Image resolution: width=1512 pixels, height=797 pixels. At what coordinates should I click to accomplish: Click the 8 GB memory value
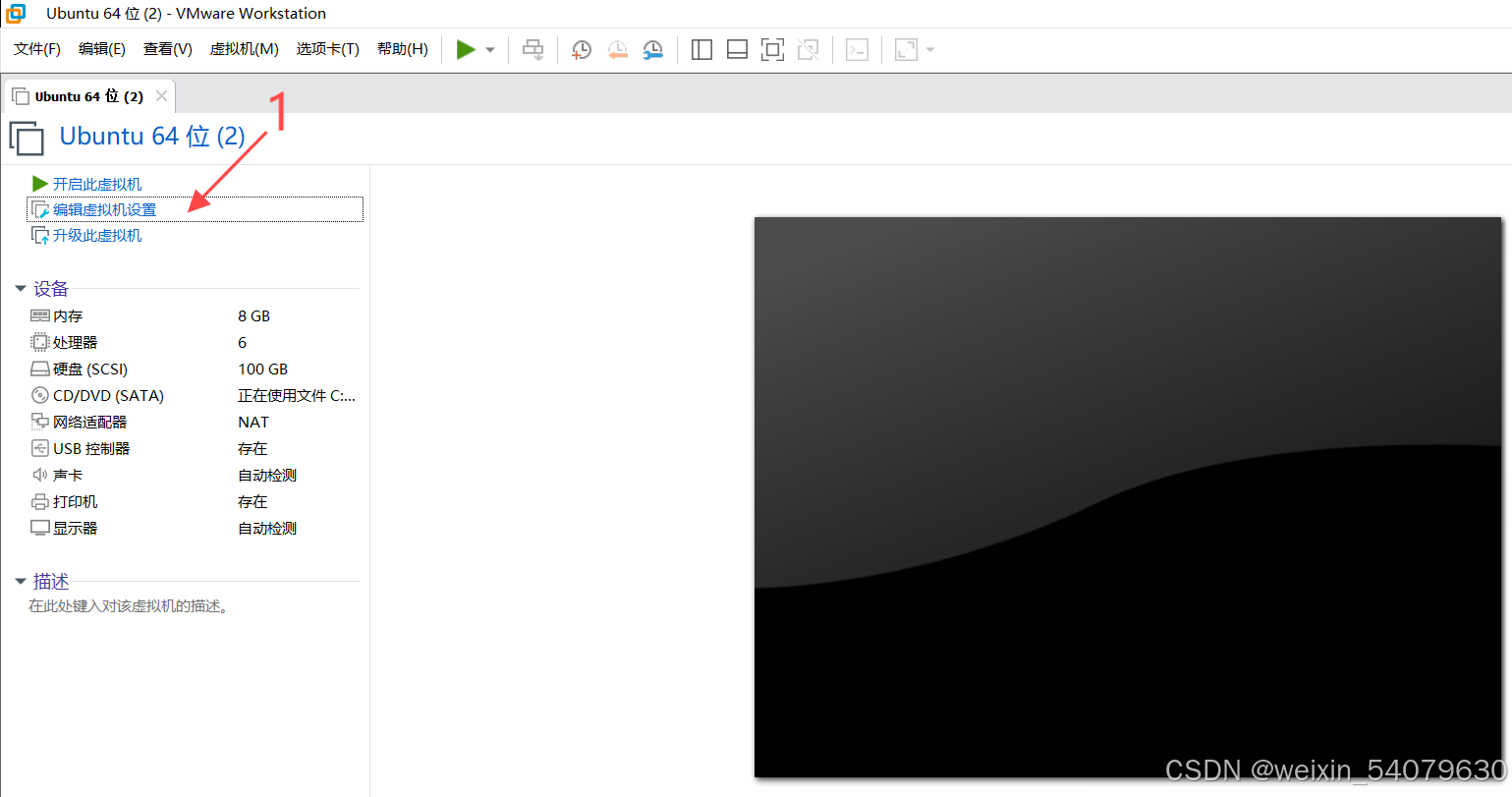point(253,315)
